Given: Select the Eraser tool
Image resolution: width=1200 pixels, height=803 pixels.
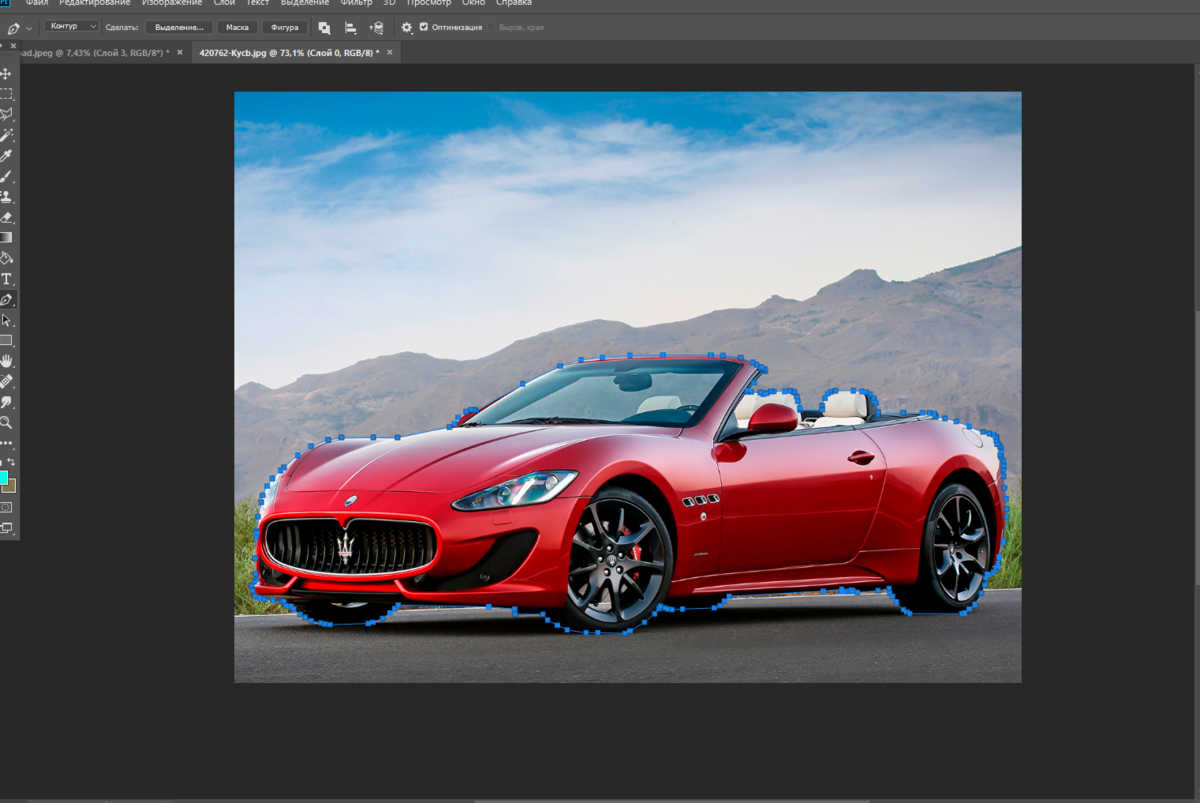Looking at the screenshot, I should click(x=6, y=217).
